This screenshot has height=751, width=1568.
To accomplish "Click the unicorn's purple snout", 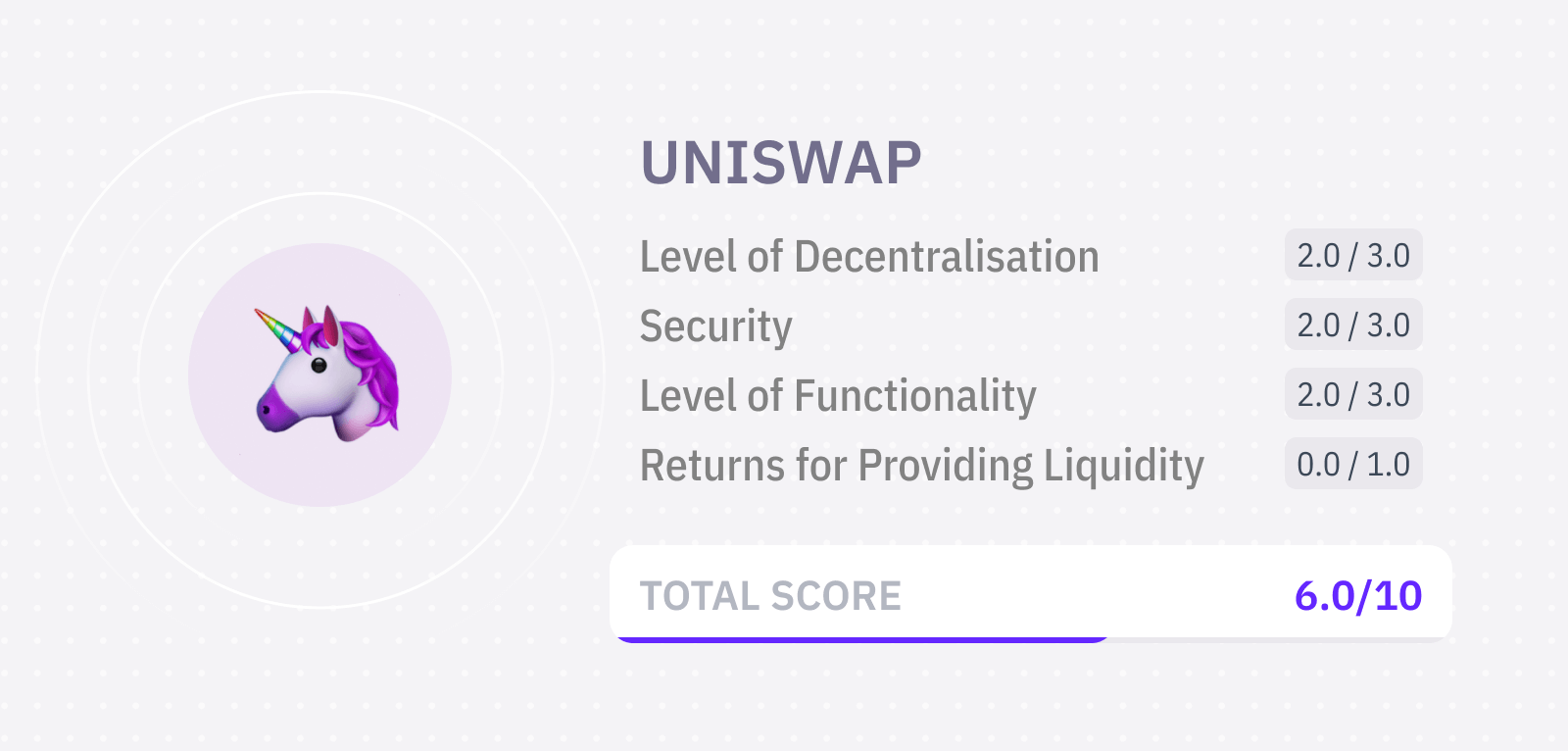I will click(x=275, y=408).
